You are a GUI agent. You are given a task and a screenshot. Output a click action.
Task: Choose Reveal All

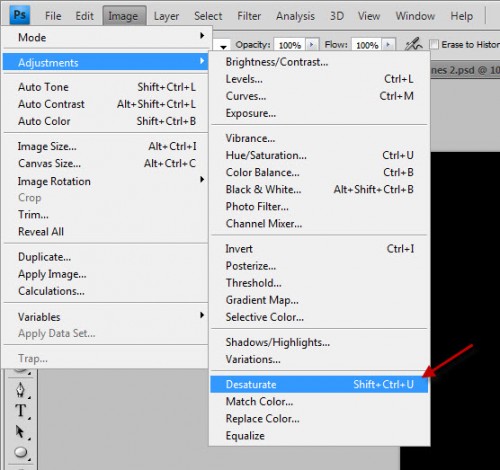tap(105, 231)
